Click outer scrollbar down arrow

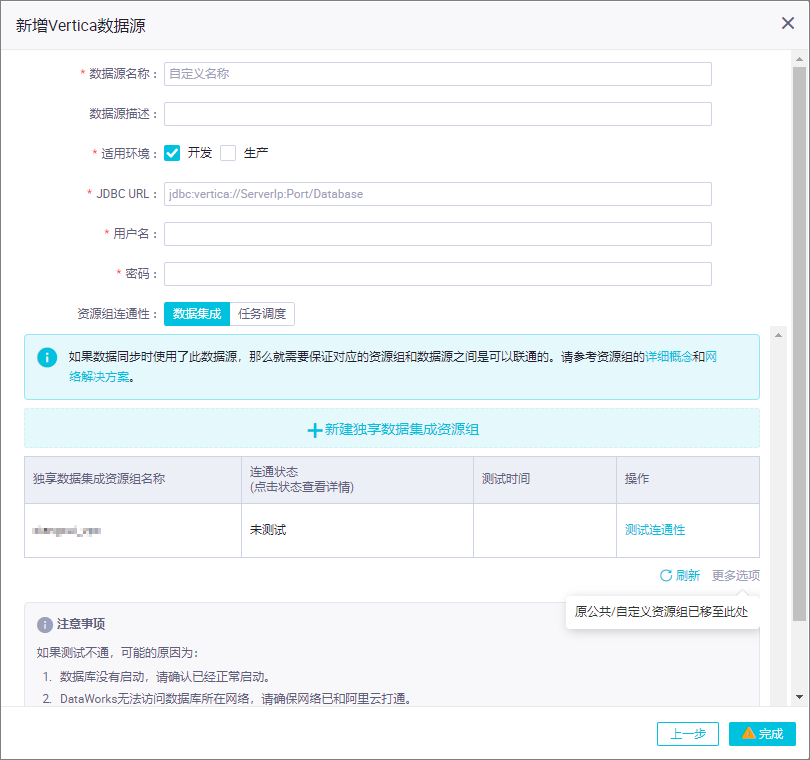tap(799, 696)
